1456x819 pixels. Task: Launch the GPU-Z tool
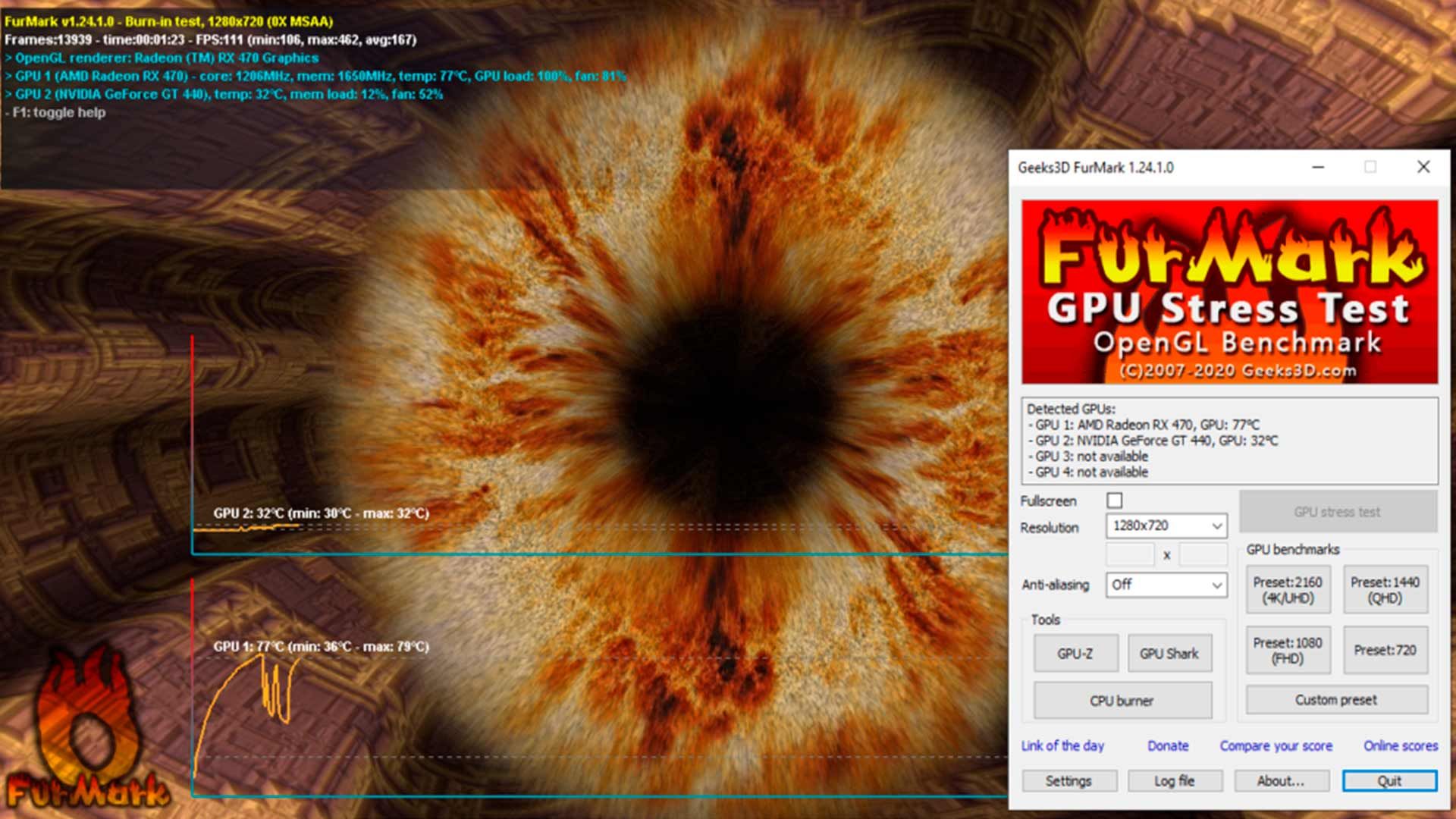[x=1075, y=654]
